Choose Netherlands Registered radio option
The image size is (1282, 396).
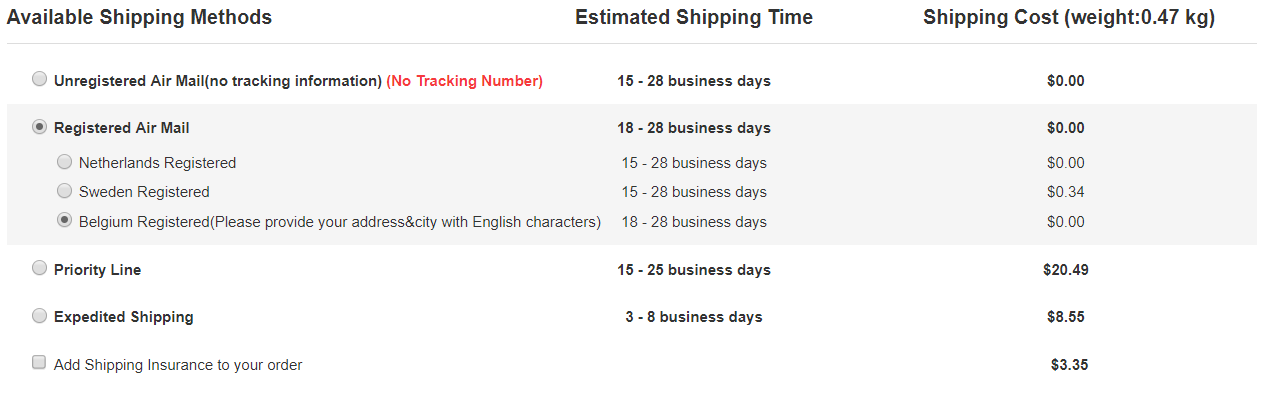click(x=64, y=161)
